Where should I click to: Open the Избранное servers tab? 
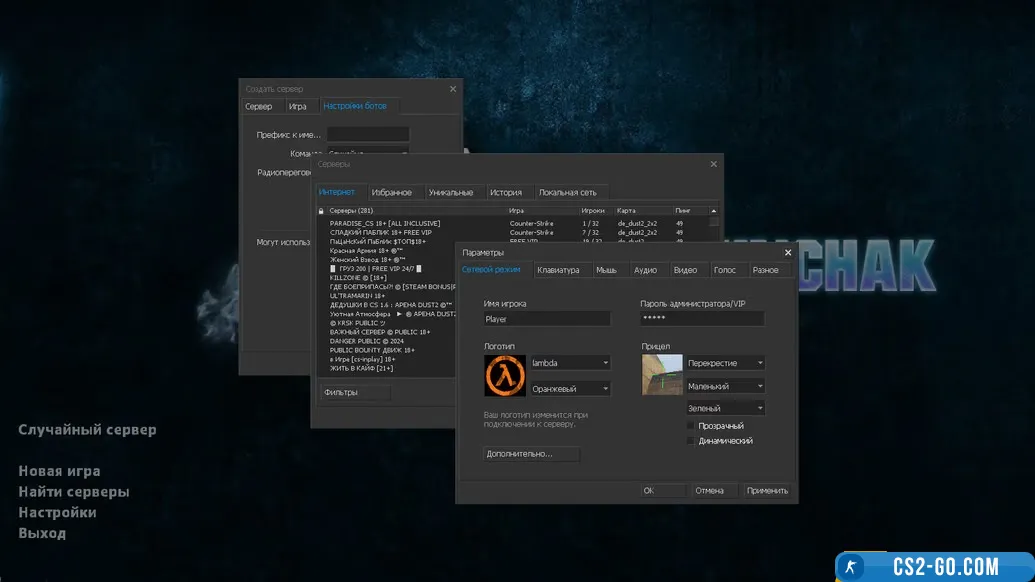click(x=391, y=192)
